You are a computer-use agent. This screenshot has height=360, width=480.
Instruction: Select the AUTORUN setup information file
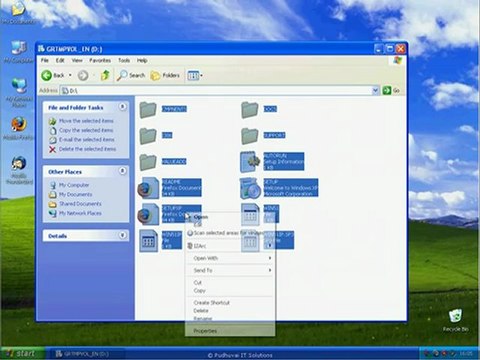click(272, 162)
